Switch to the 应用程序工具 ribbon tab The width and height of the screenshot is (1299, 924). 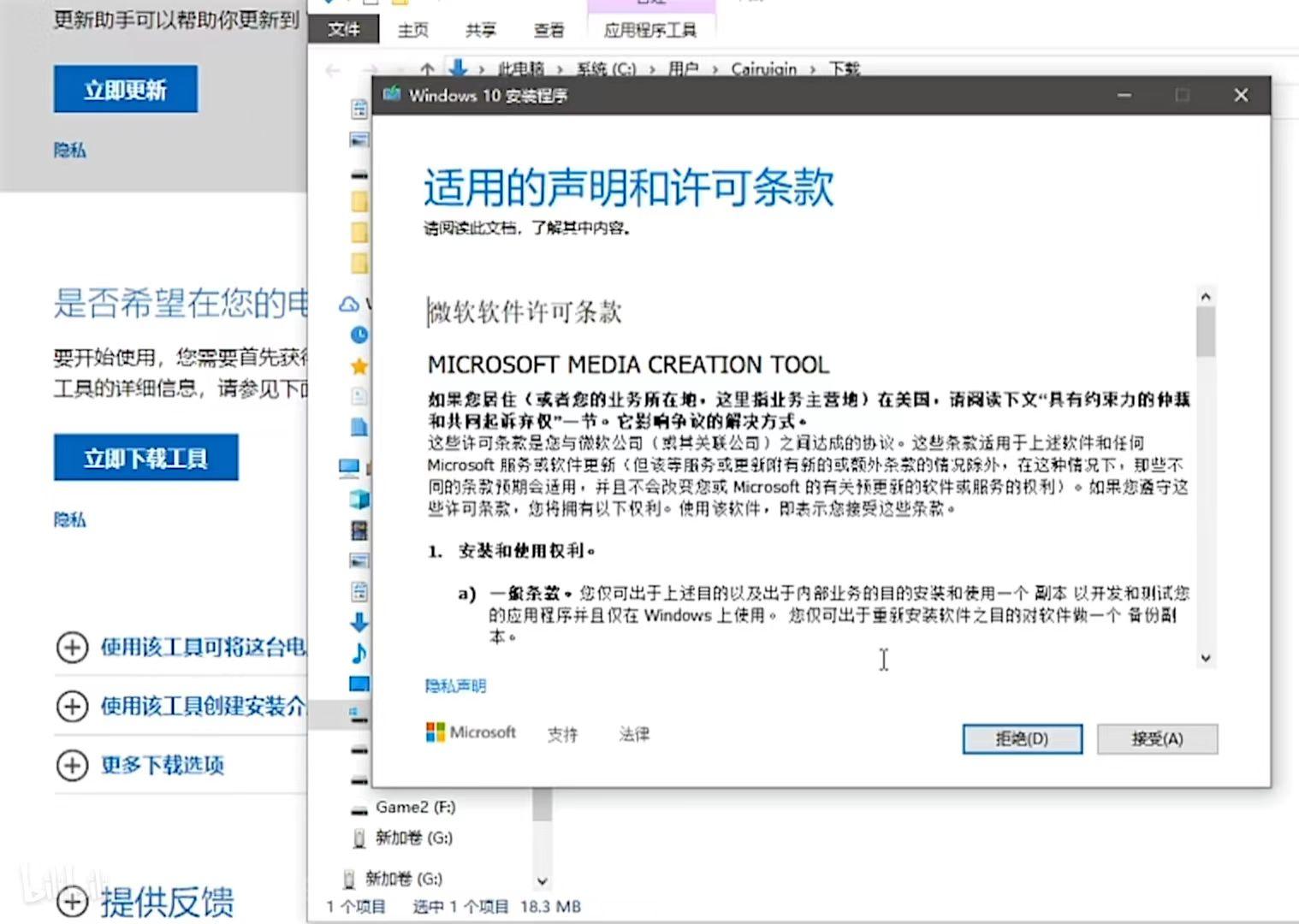[650, 30]
